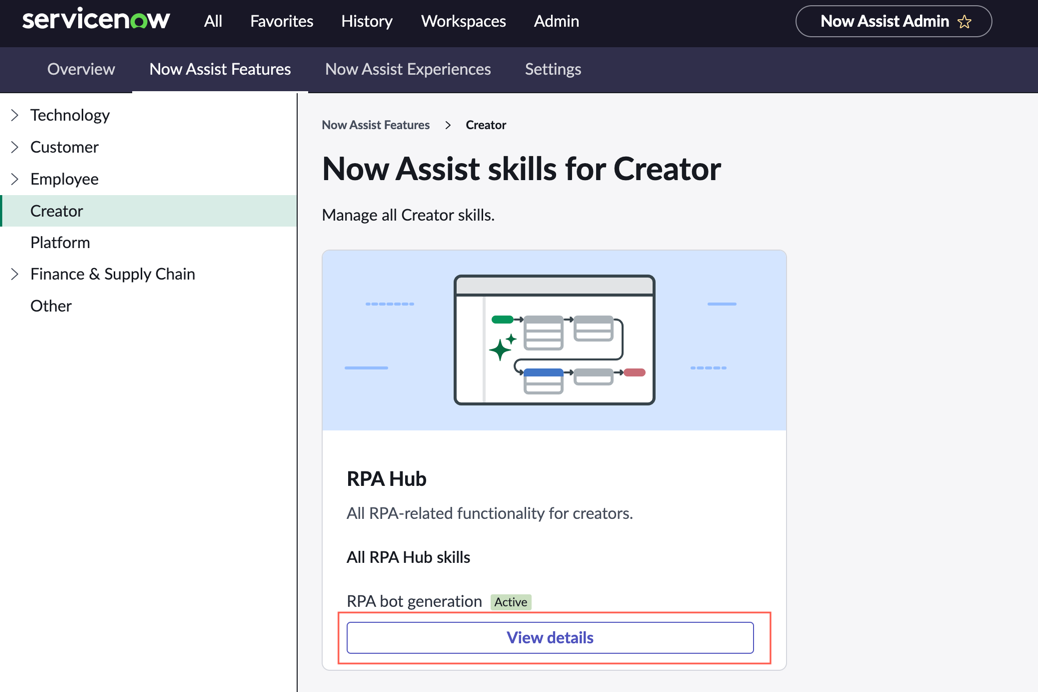Click the Now Assist Features breadcrumb link
Image resolution: width=1038 pixels, height=692 pixels.
[375, 125]
